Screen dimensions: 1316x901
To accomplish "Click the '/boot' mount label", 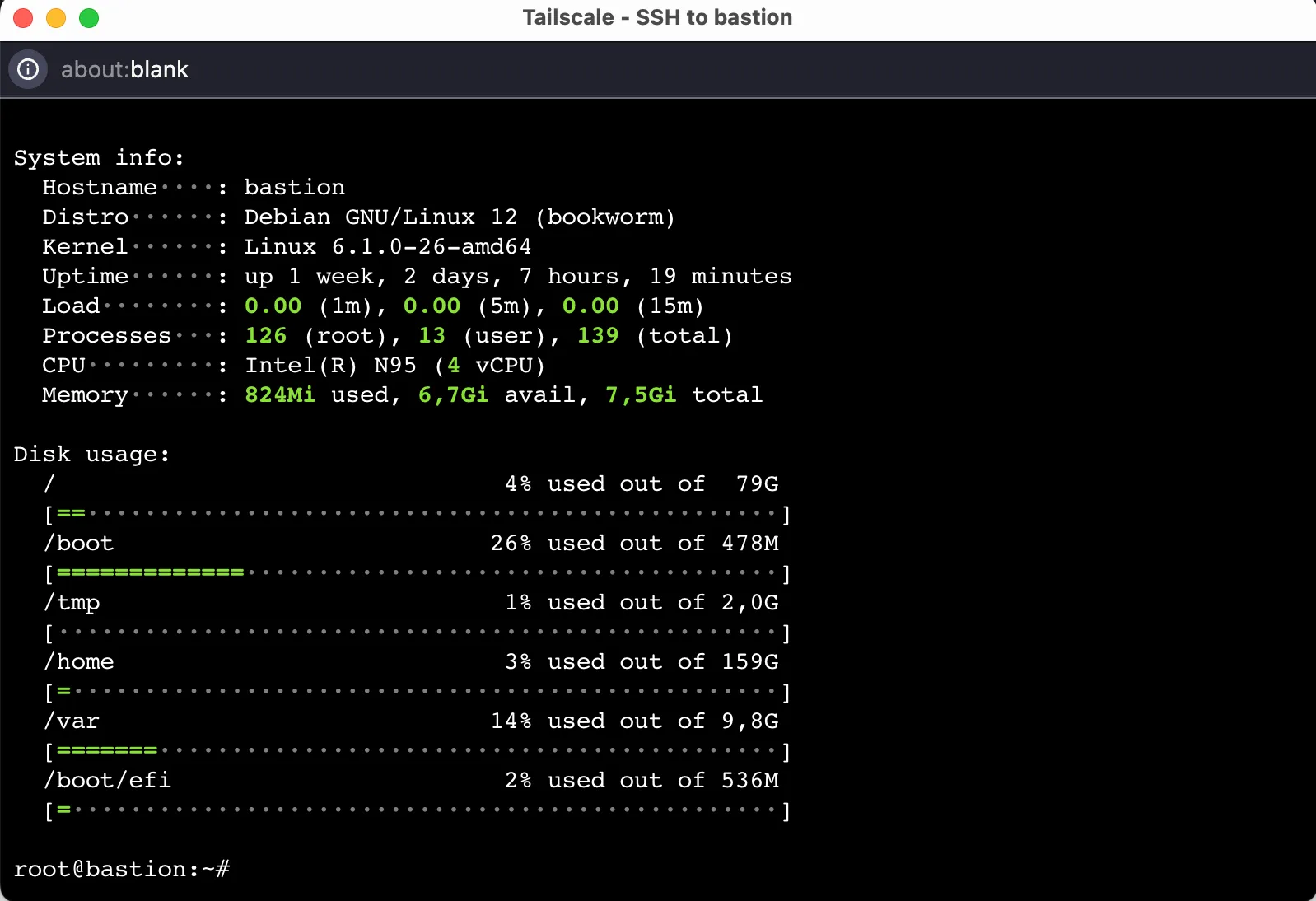I will click(x=78, y=543).
